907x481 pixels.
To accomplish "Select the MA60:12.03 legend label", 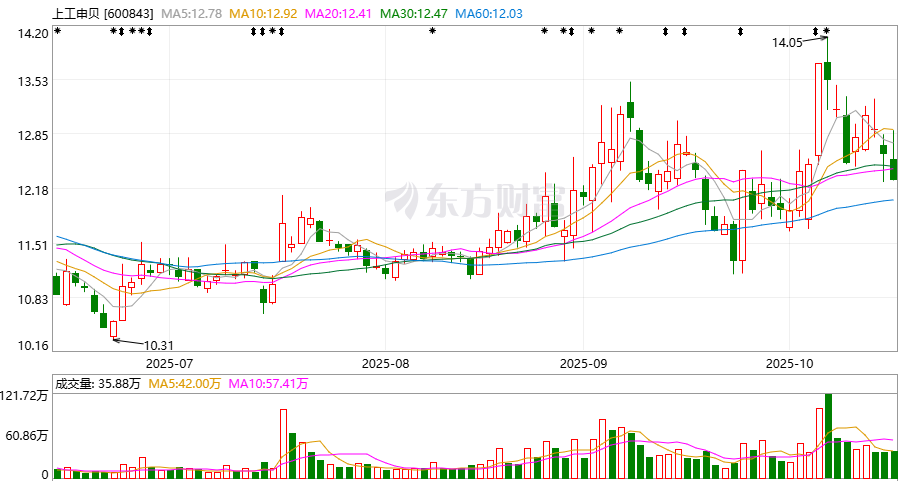I will click(x=489, y=14).
